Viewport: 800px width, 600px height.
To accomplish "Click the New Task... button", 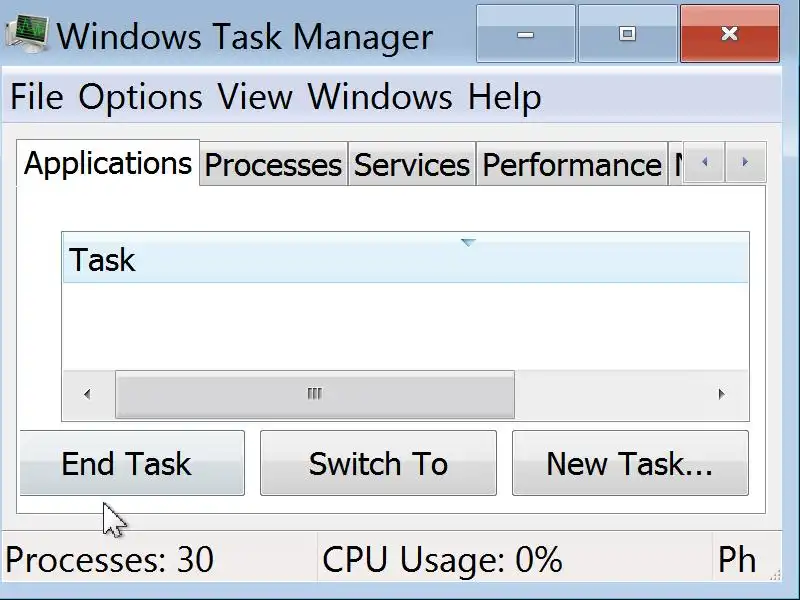I will click(x=630, y=464).
